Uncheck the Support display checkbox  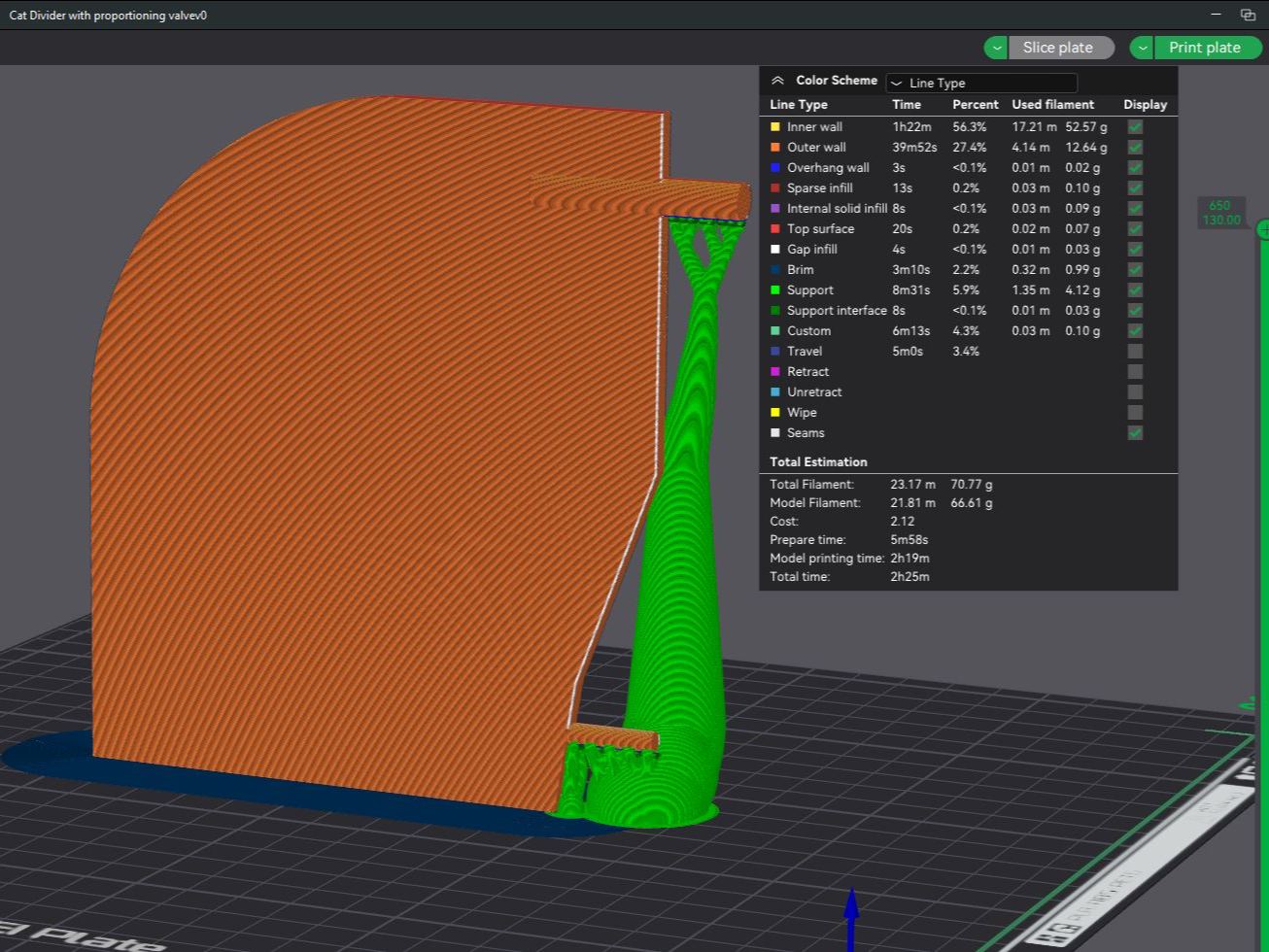click(x=1135, y=290)
